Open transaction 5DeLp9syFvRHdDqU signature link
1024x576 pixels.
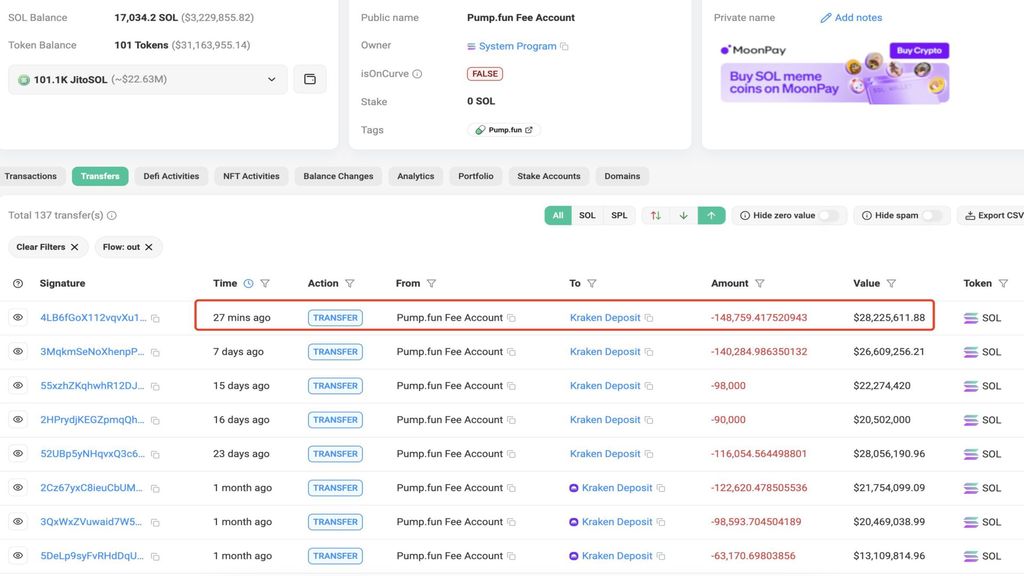point(92,556)
